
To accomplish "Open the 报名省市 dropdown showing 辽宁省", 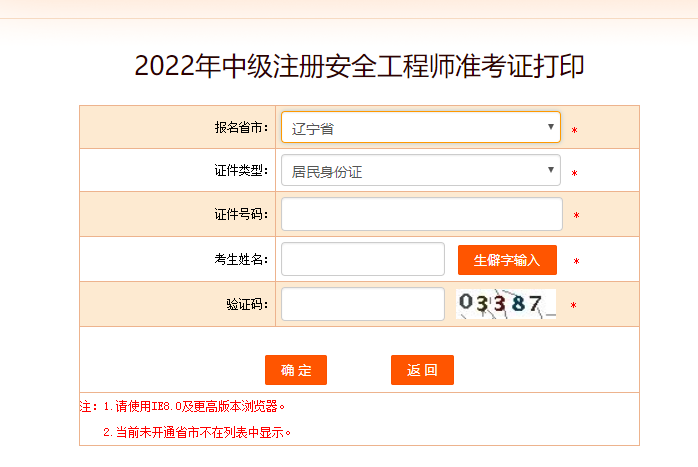I will pyautogui.click(x=415, y=128).
